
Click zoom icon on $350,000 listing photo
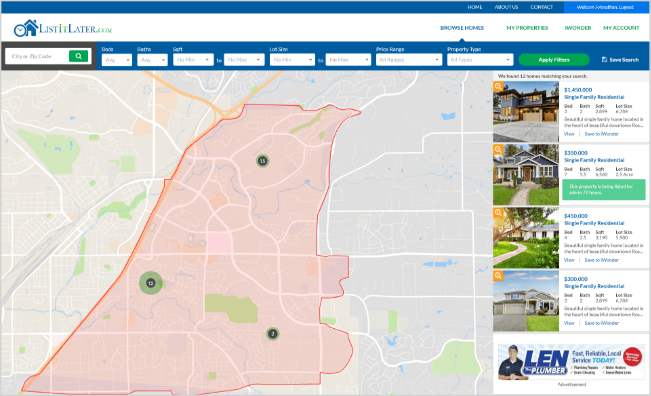click(498, 149)
